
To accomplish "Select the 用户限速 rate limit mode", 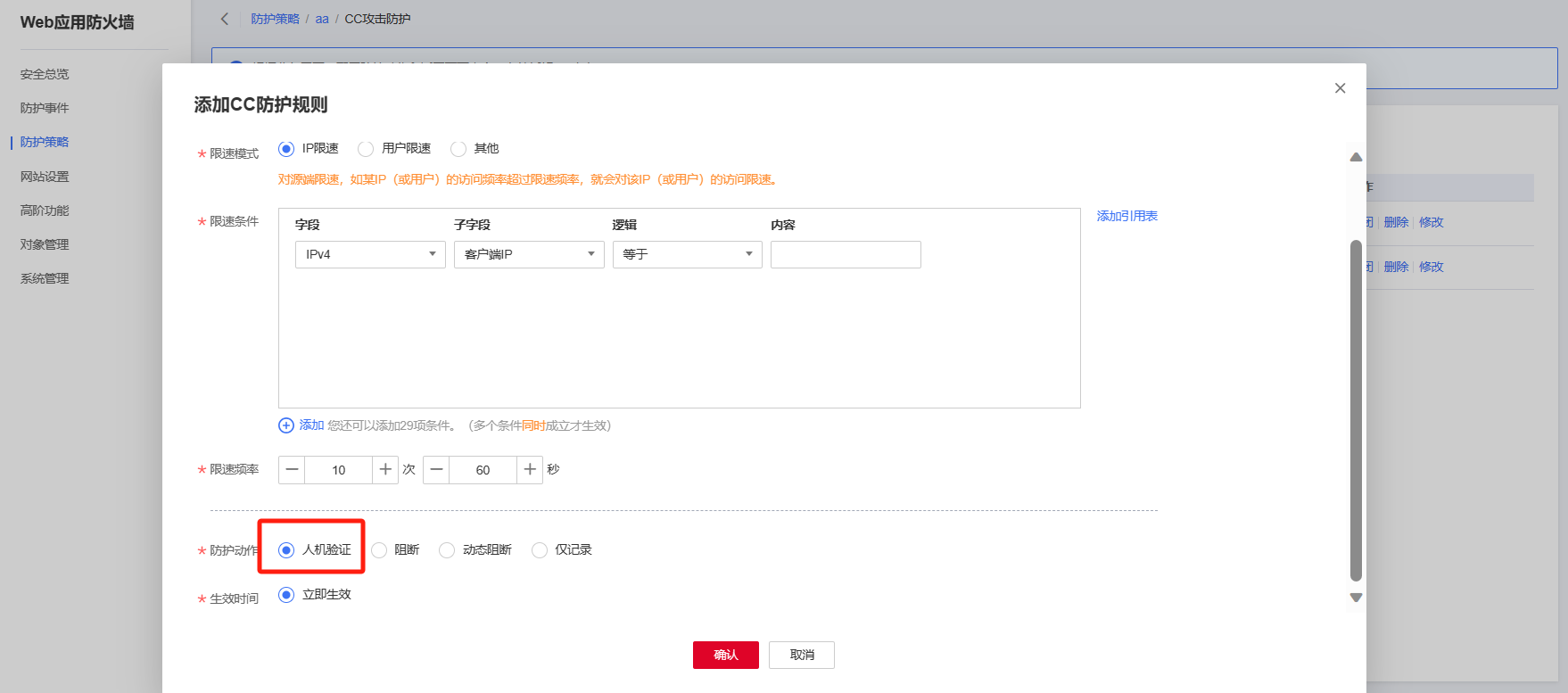I will point(366,149).
